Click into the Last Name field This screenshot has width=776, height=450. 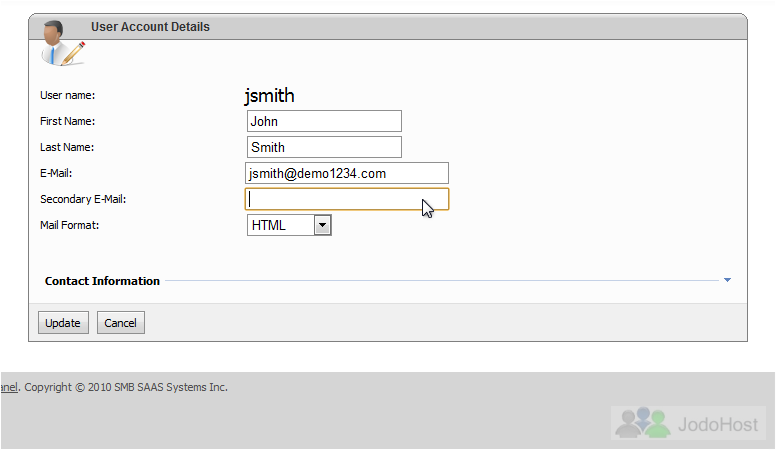point(324,147)
